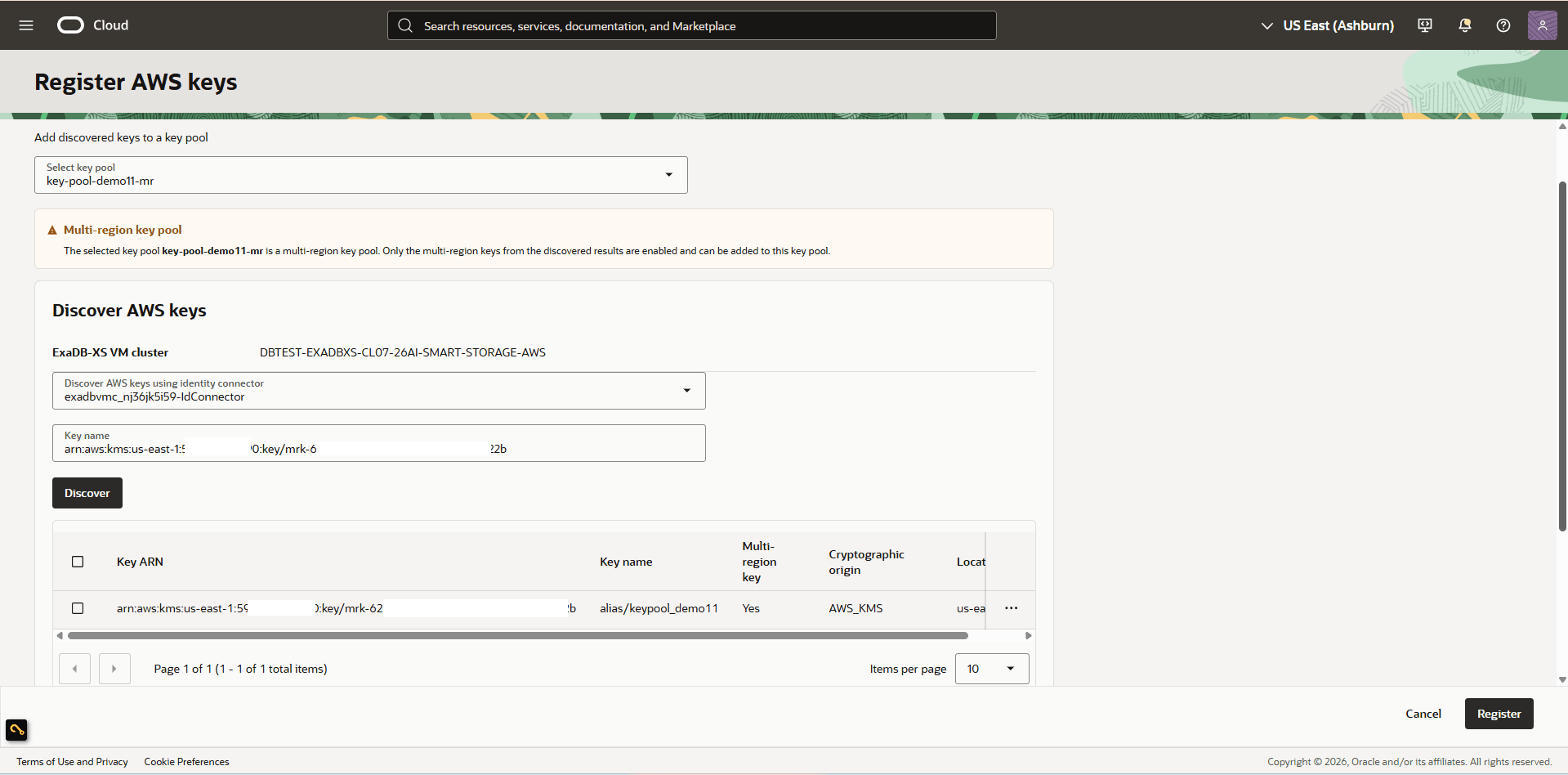Click the Cancel button

point(1423,714)
